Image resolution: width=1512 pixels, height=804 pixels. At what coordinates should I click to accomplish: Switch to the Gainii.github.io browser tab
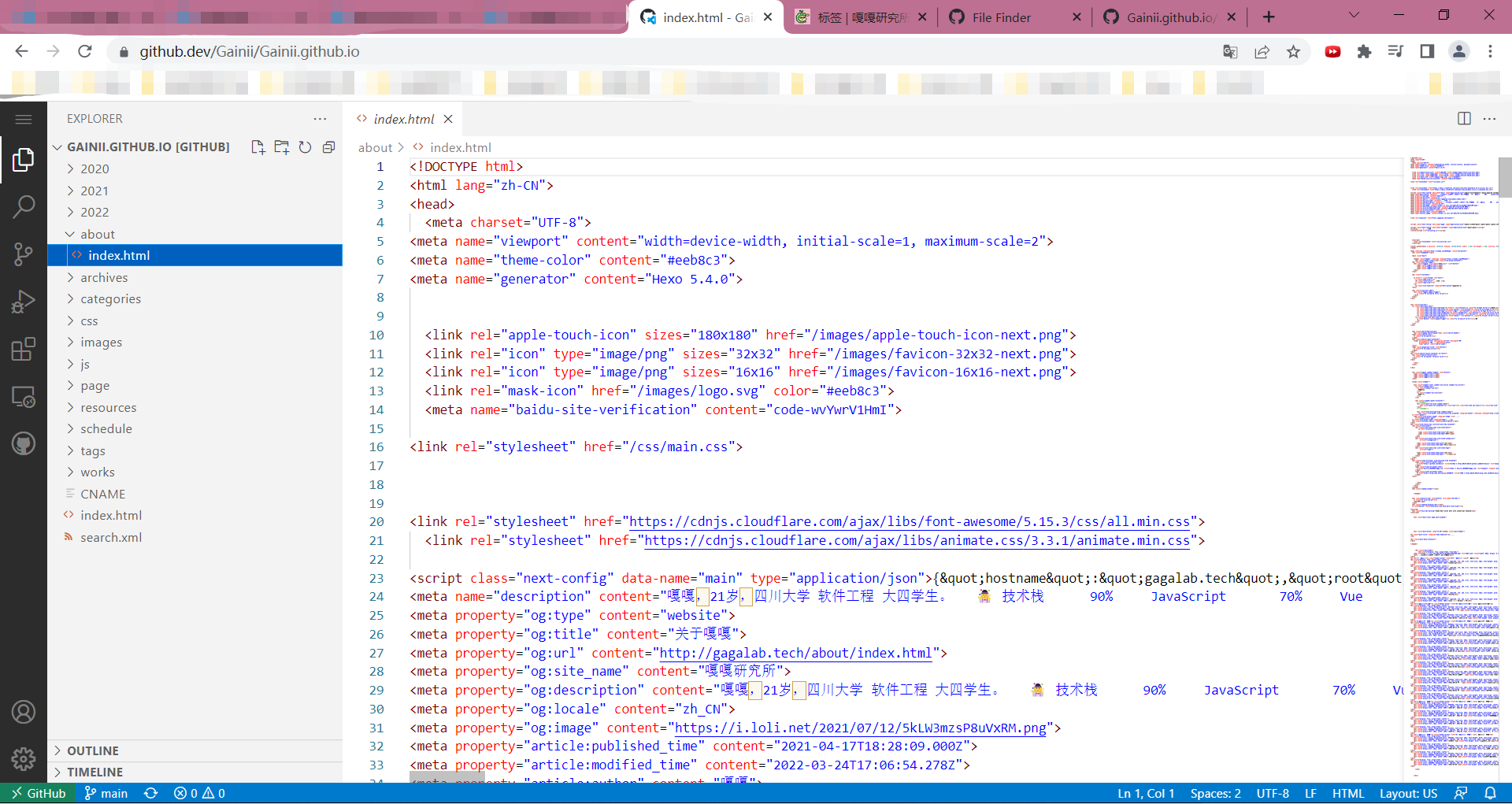tap(1169, 17)
